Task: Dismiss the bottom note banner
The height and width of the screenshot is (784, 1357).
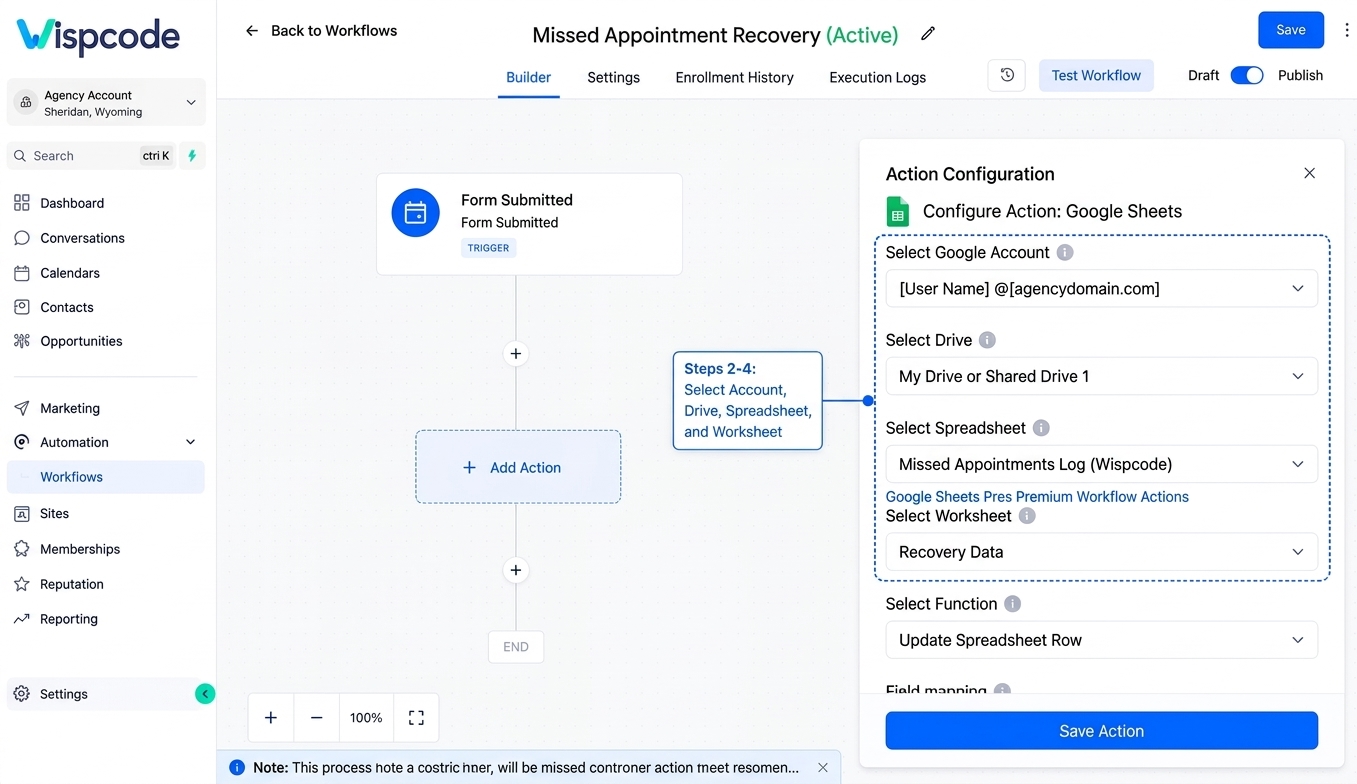Action: 823,768
